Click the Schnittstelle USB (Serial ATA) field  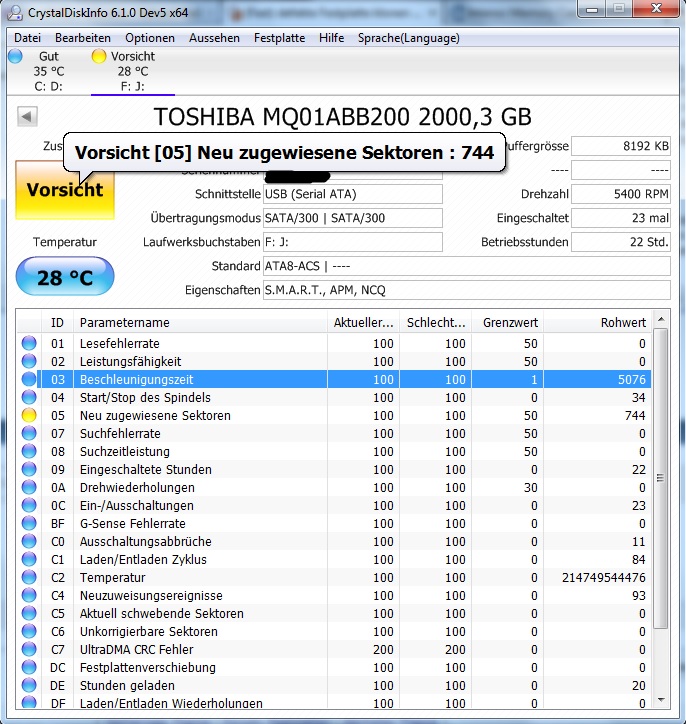(x=353, y=194)
